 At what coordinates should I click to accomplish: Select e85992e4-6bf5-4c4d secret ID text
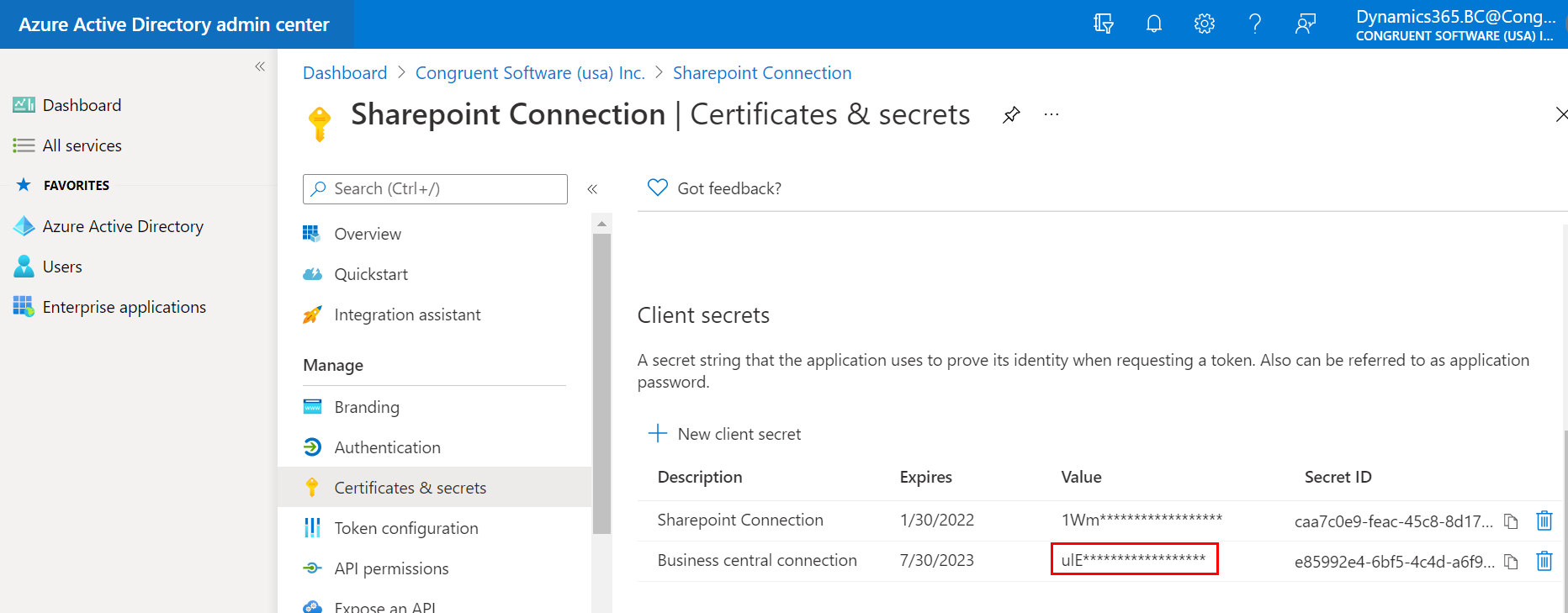1395,562
